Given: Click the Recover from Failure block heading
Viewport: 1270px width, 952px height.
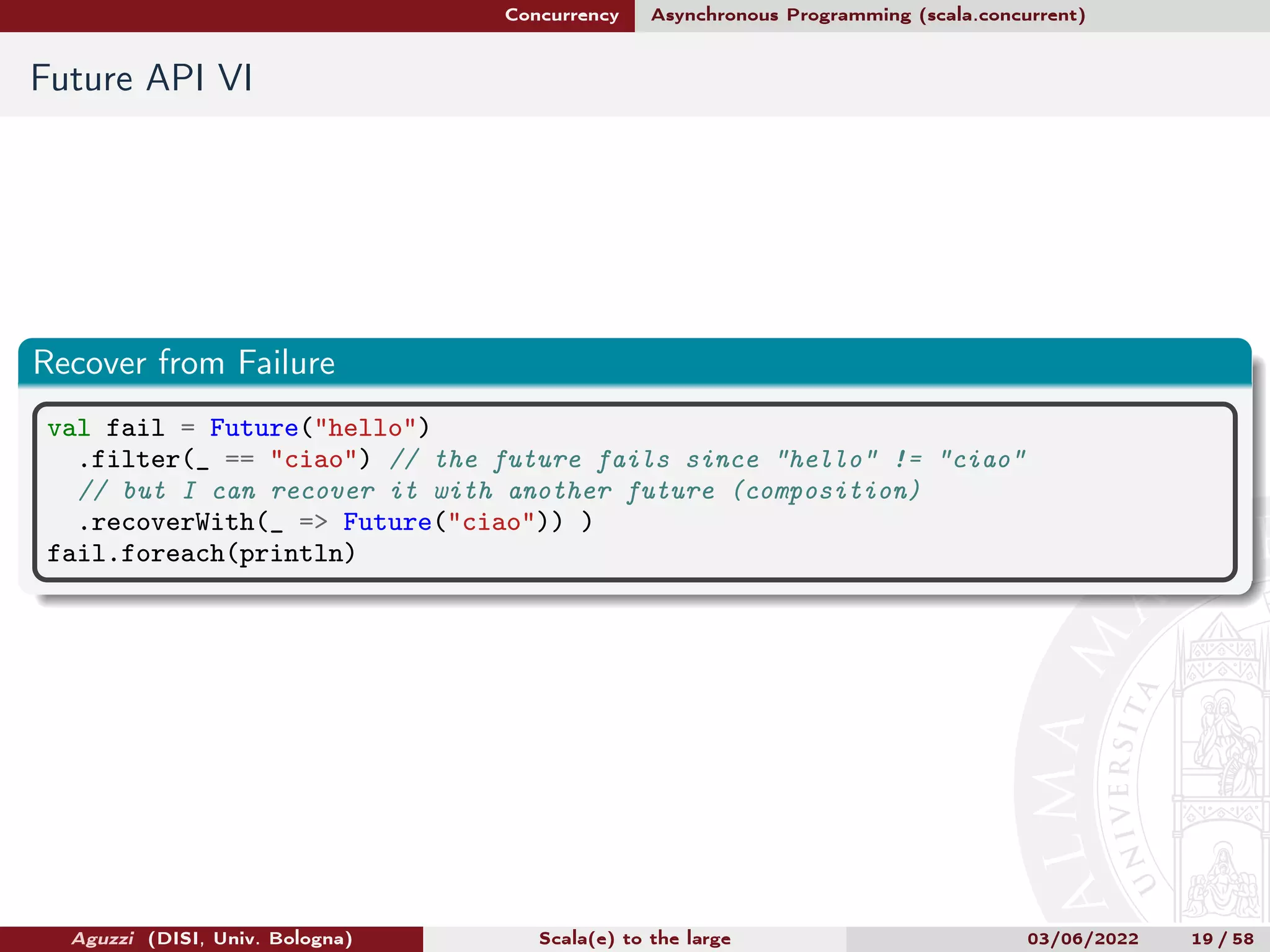Looking at the screenshot, I should (x=184, y=362).
